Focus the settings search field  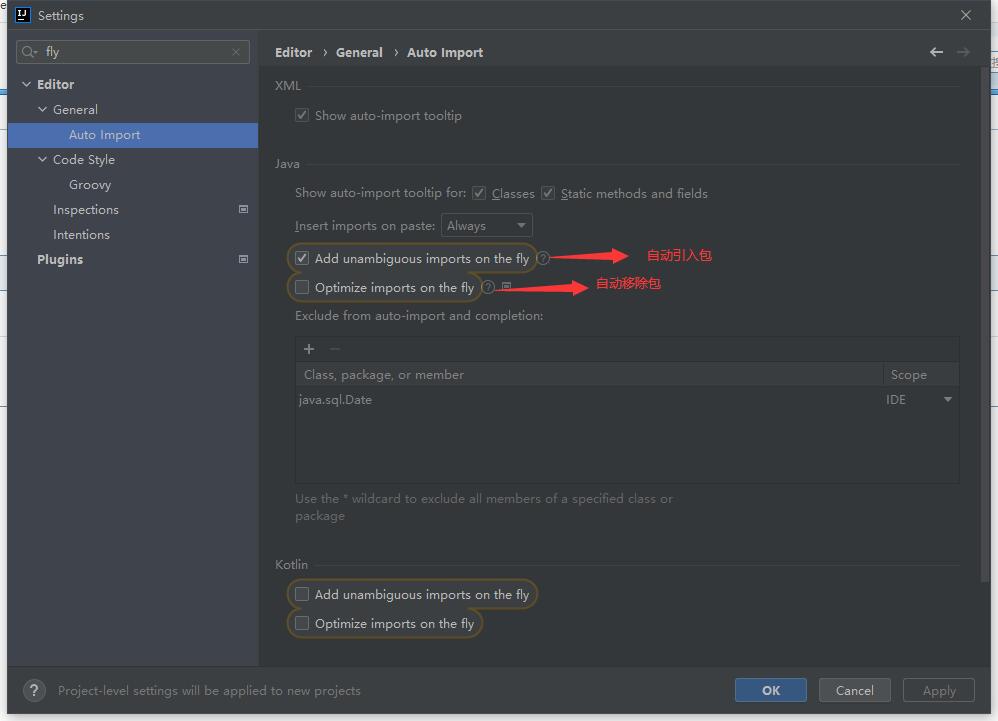(134, 52)
